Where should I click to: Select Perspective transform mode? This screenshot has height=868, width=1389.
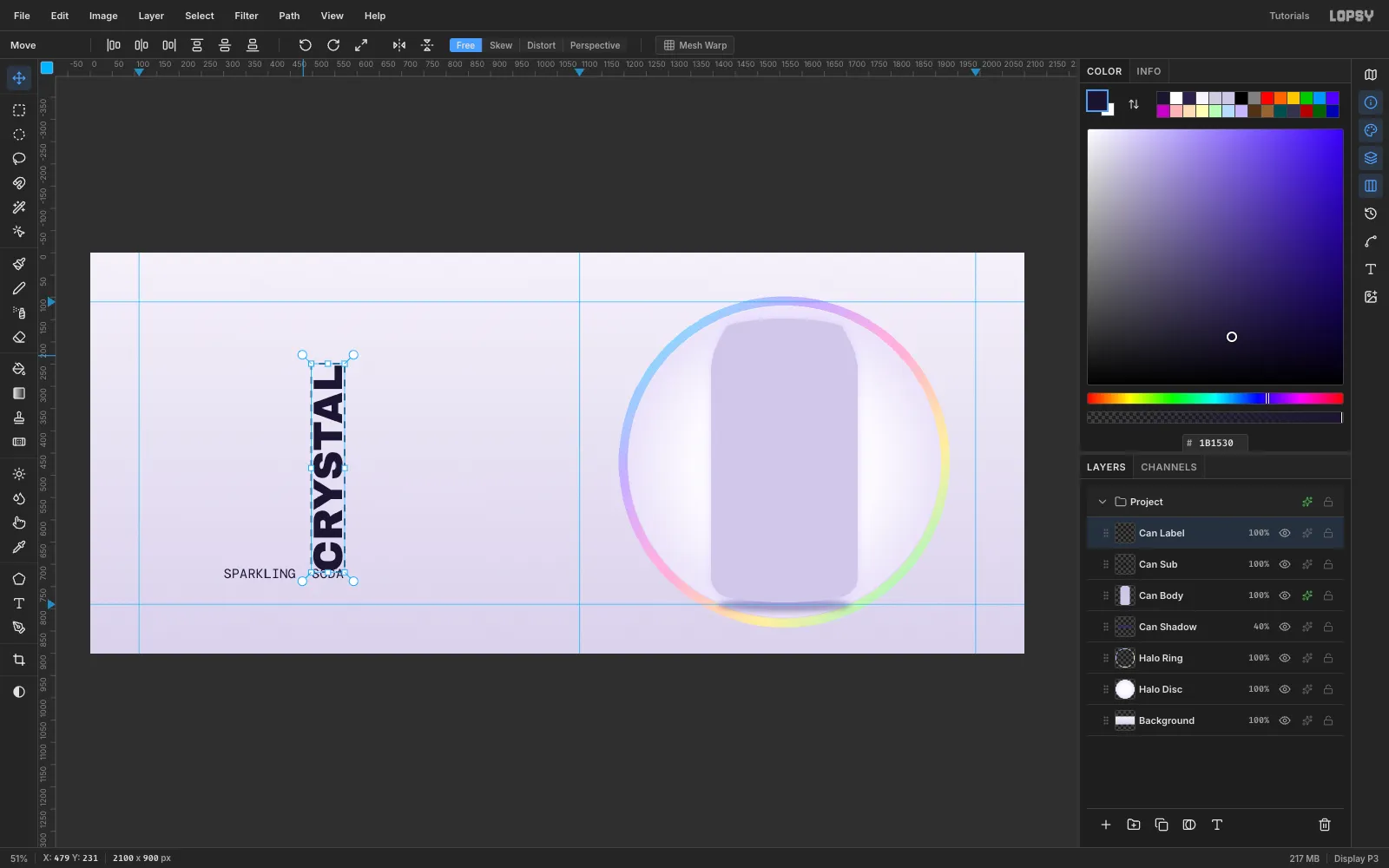pyautogui.click(x=595, y=45)
